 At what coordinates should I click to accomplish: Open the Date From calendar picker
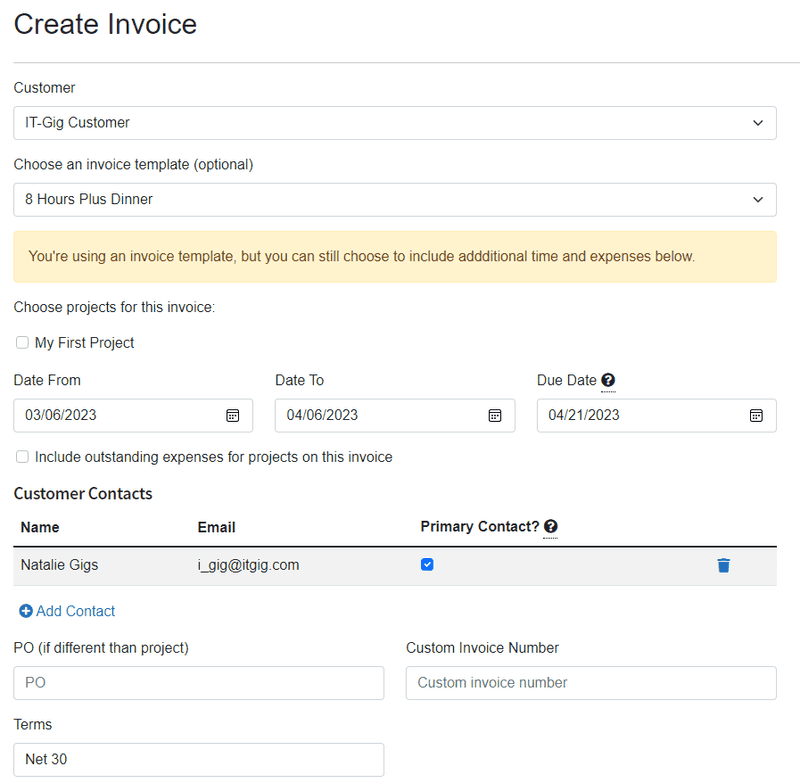pyautogui.click(x=232, y=415)
